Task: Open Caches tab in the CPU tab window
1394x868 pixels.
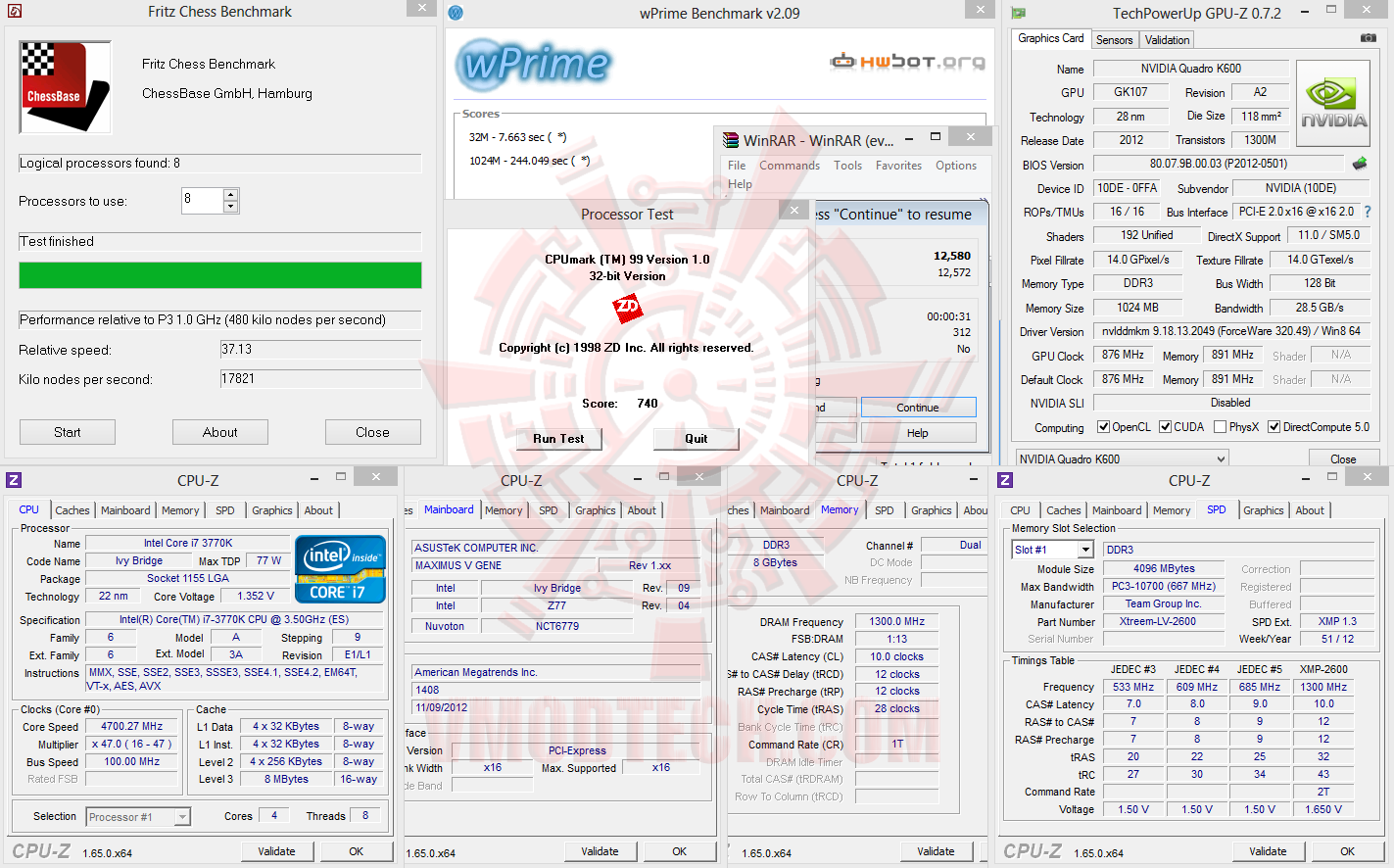Action: [72, 510]
